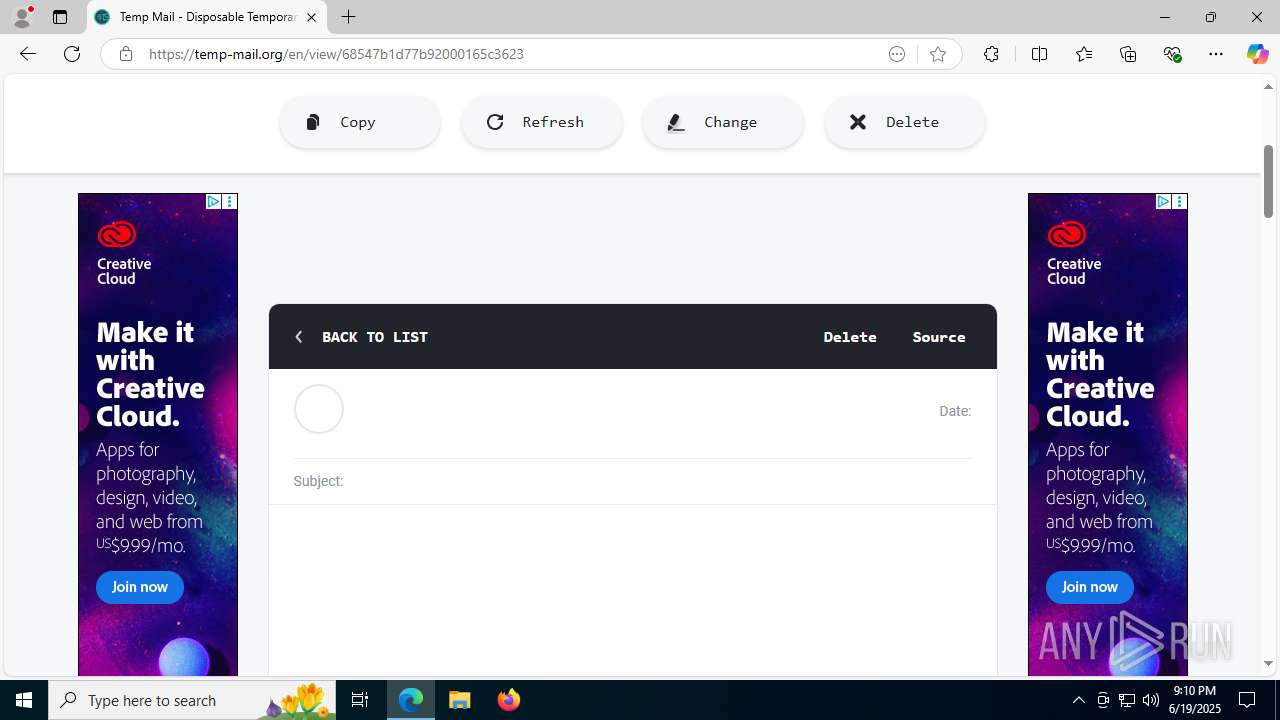Open tab actions menu icon
This screenshot has width=1280, height=720.
click(60, 17)
